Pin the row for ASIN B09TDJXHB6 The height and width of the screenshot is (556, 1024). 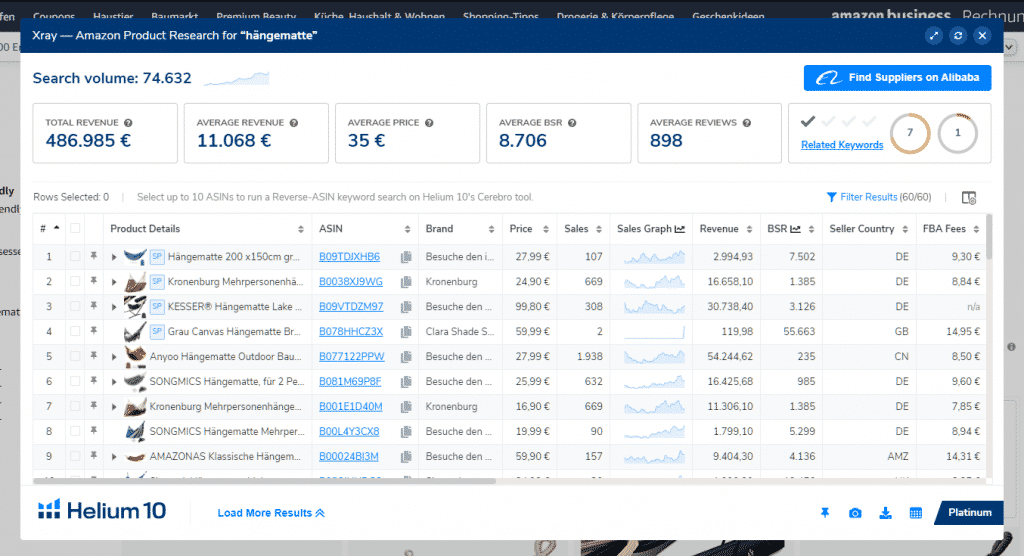click(94, 256)
